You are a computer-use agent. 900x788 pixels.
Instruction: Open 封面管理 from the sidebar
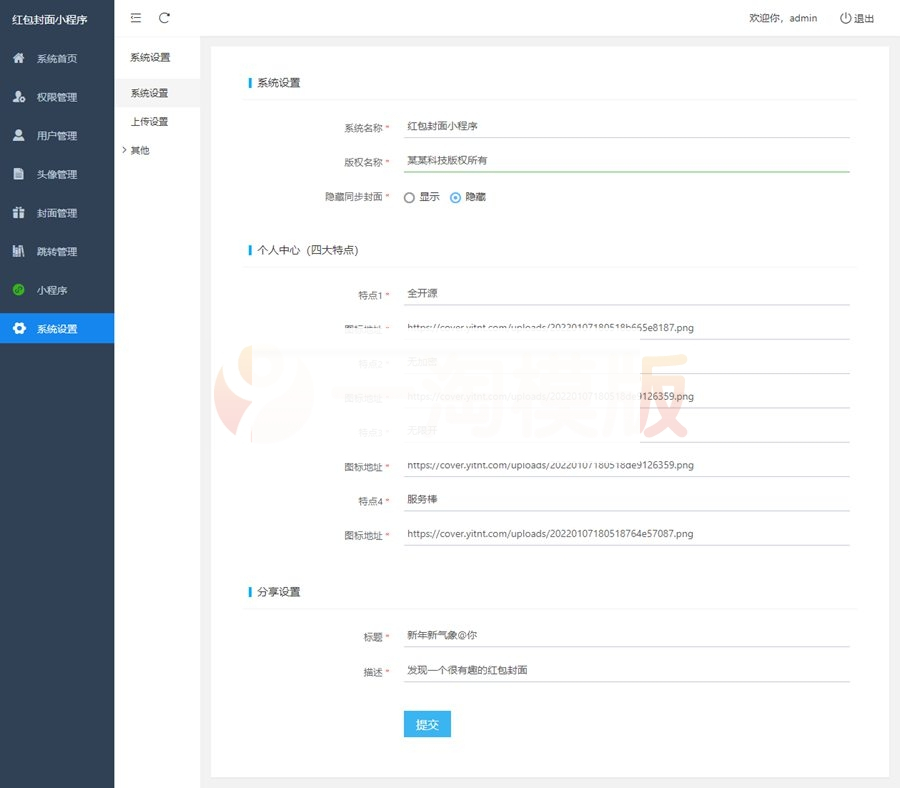point(57,212)
